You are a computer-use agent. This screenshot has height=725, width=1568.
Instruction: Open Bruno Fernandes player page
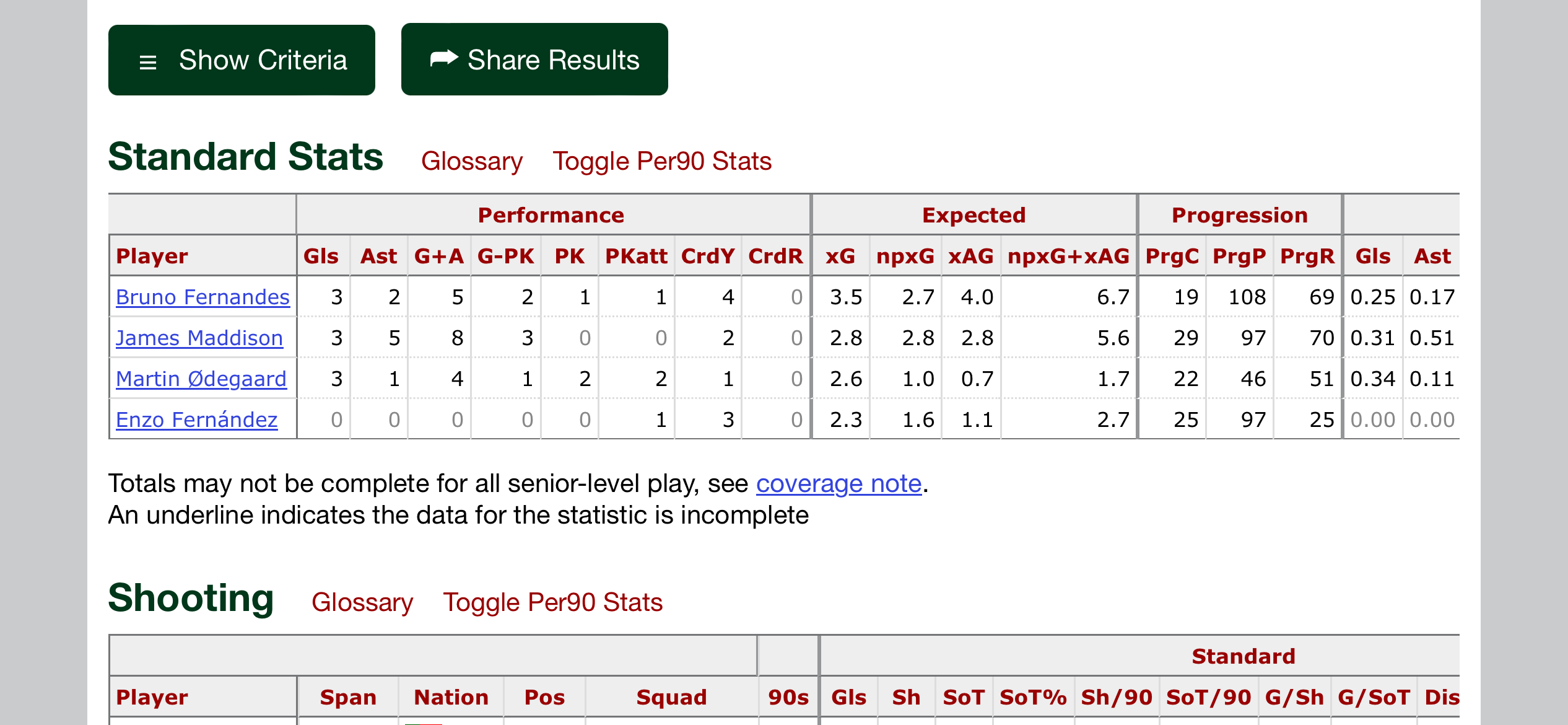click(203, 297)
